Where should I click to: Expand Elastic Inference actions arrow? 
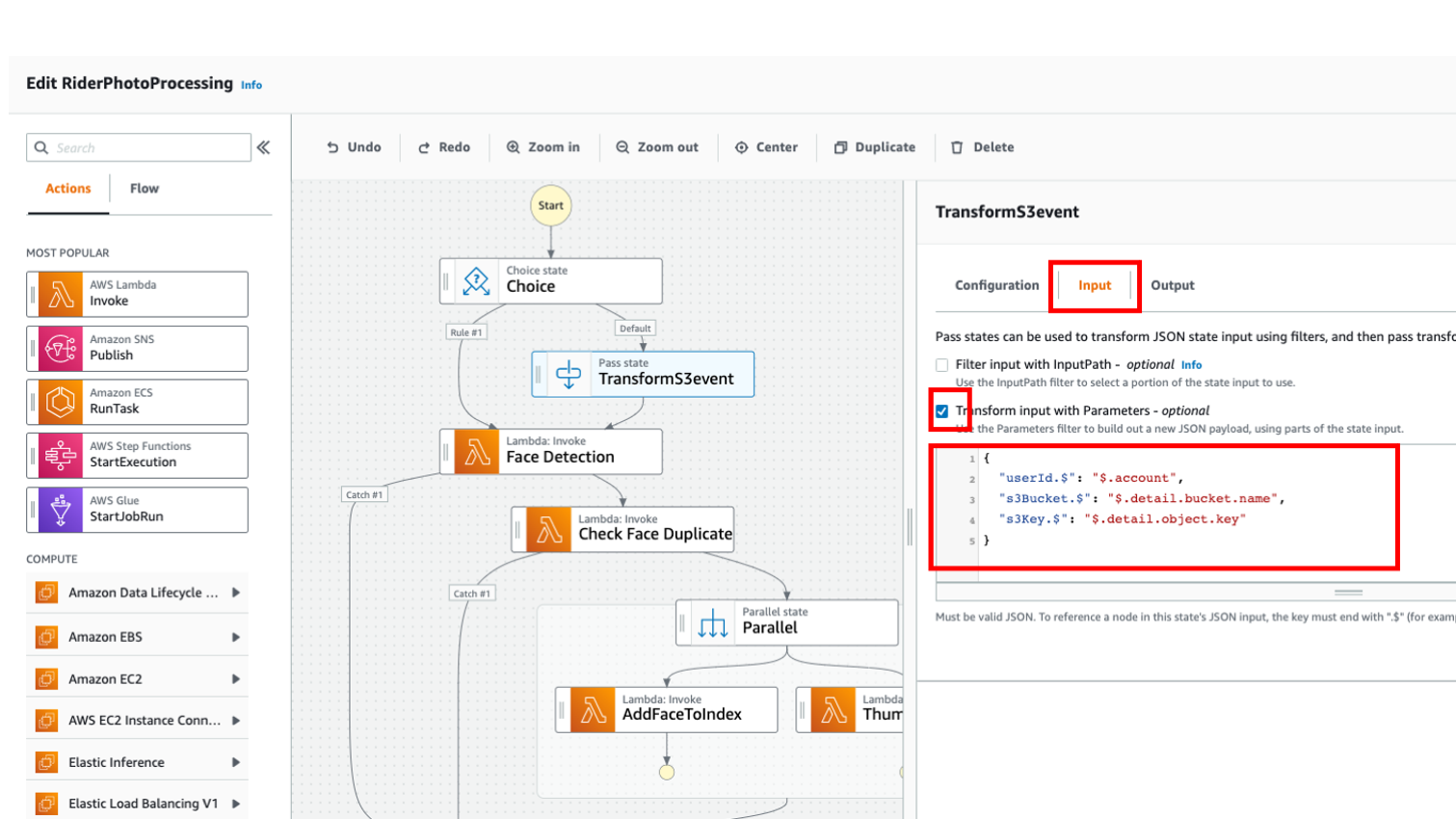coord(236,762)
